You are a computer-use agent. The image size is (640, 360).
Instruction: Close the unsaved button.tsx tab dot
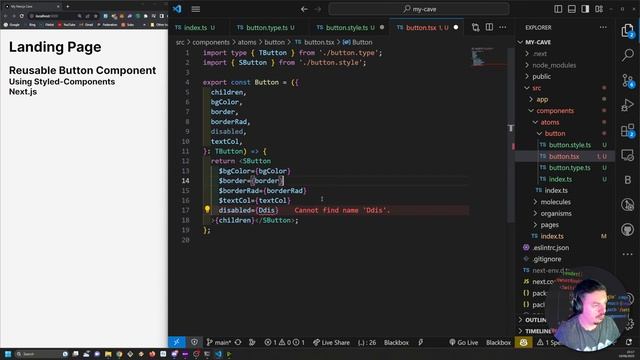pos(456,27)
